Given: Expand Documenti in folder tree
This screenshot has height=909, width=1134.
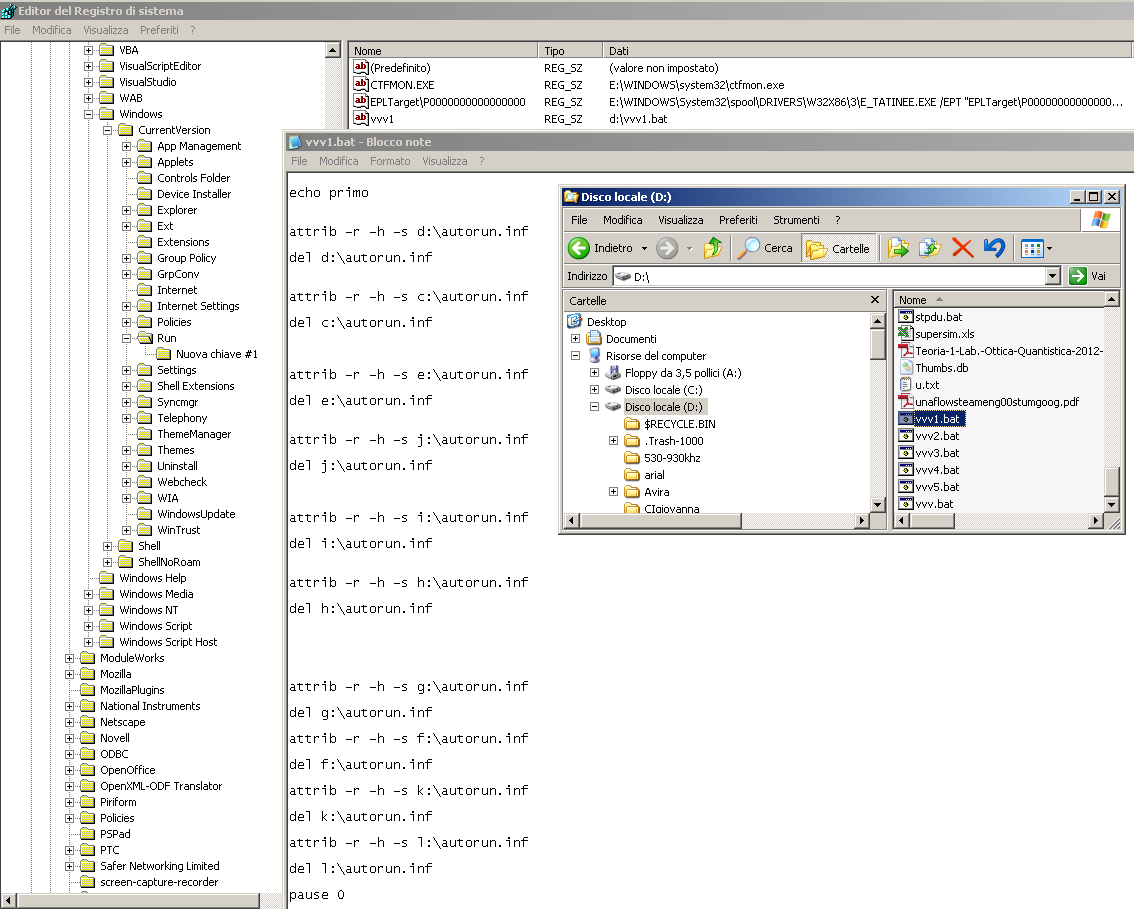Looking at the screenshot, I should point(576,338).
